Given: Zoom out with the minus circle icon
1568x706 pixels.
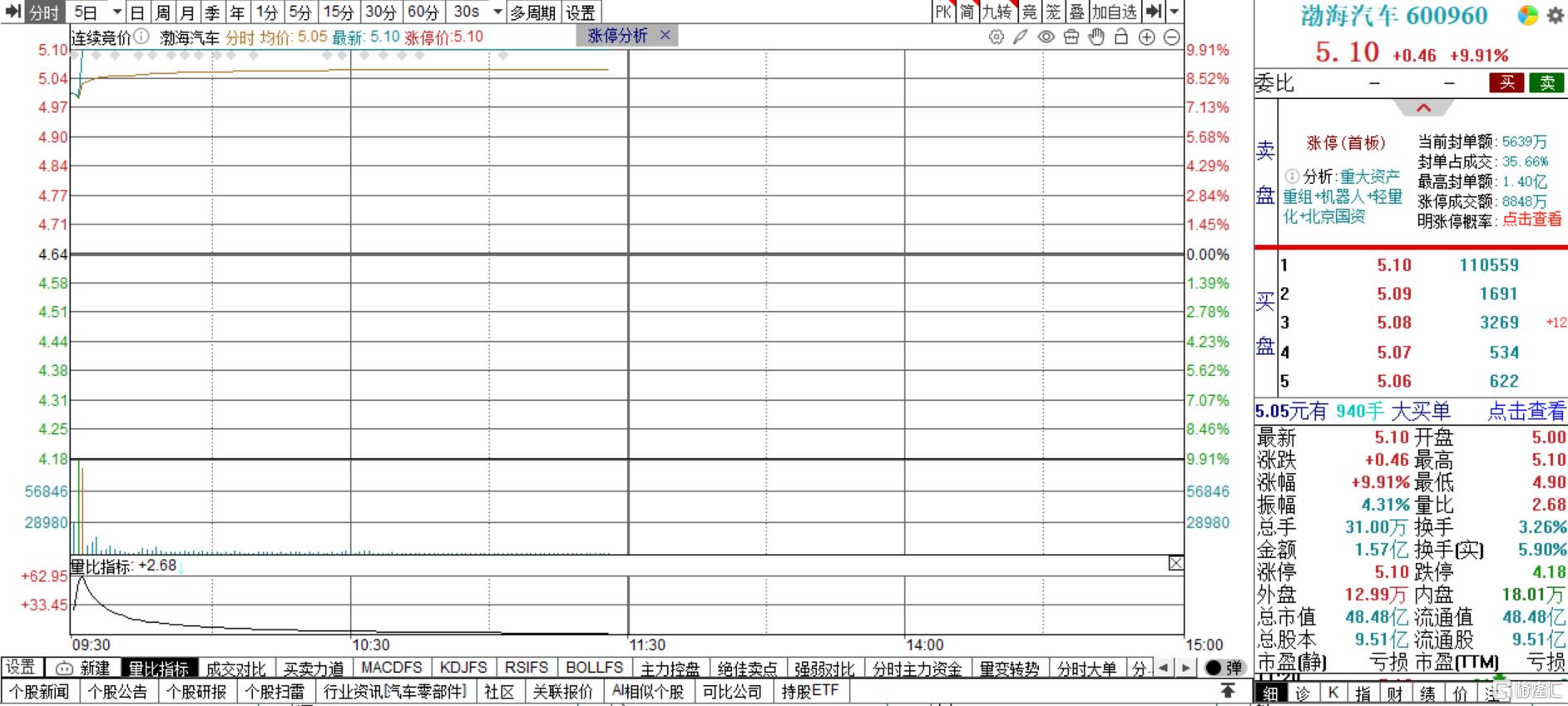Looking at the screenshot, I should (x=1171, y=37).
